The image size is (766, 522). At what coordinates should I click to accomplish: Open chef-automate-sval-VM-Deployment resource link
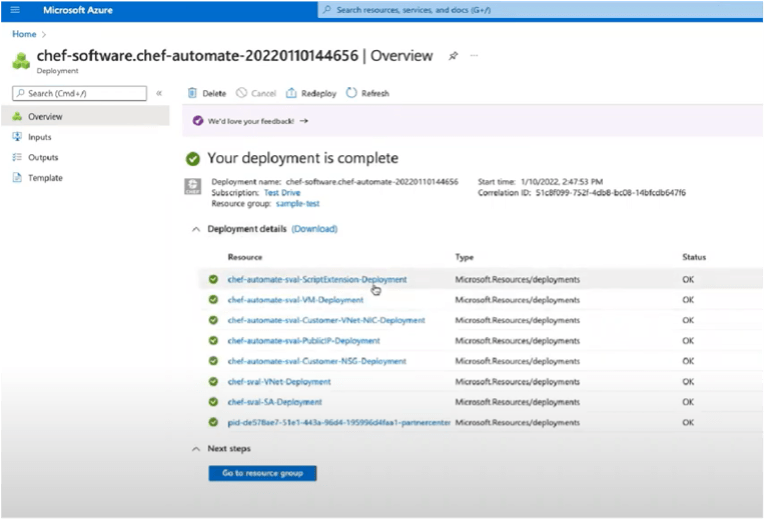[295, 300]
